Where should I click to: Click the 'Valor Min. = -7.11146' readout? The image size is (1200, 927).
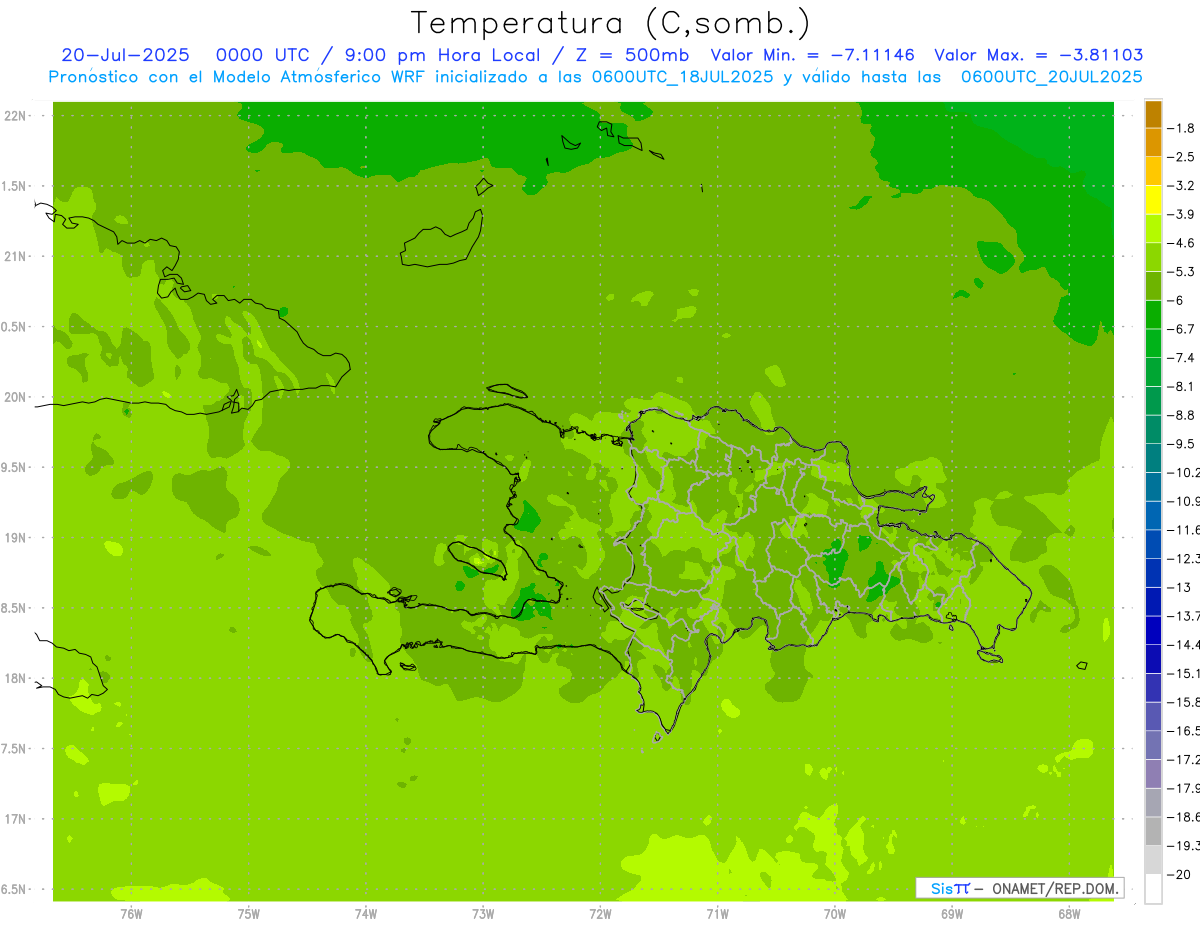pos(812,55)
